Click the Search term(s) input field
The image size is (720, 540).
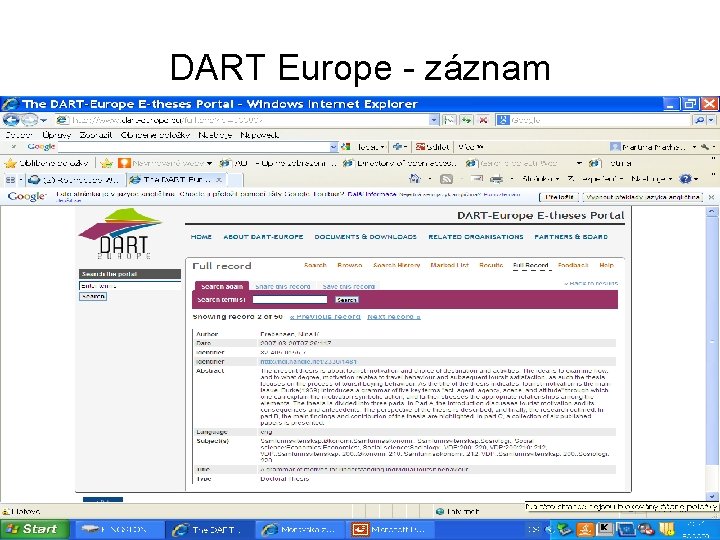(x=290, y=299)
